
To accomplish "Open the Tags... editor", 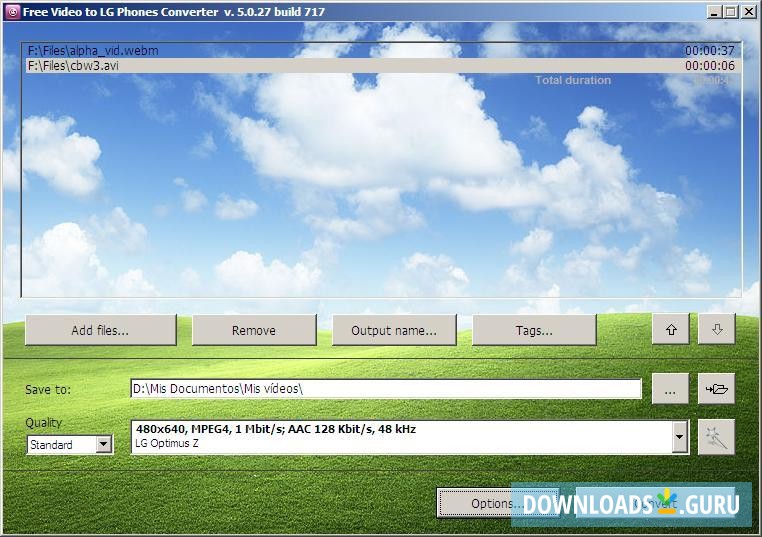I will point(534,330).
